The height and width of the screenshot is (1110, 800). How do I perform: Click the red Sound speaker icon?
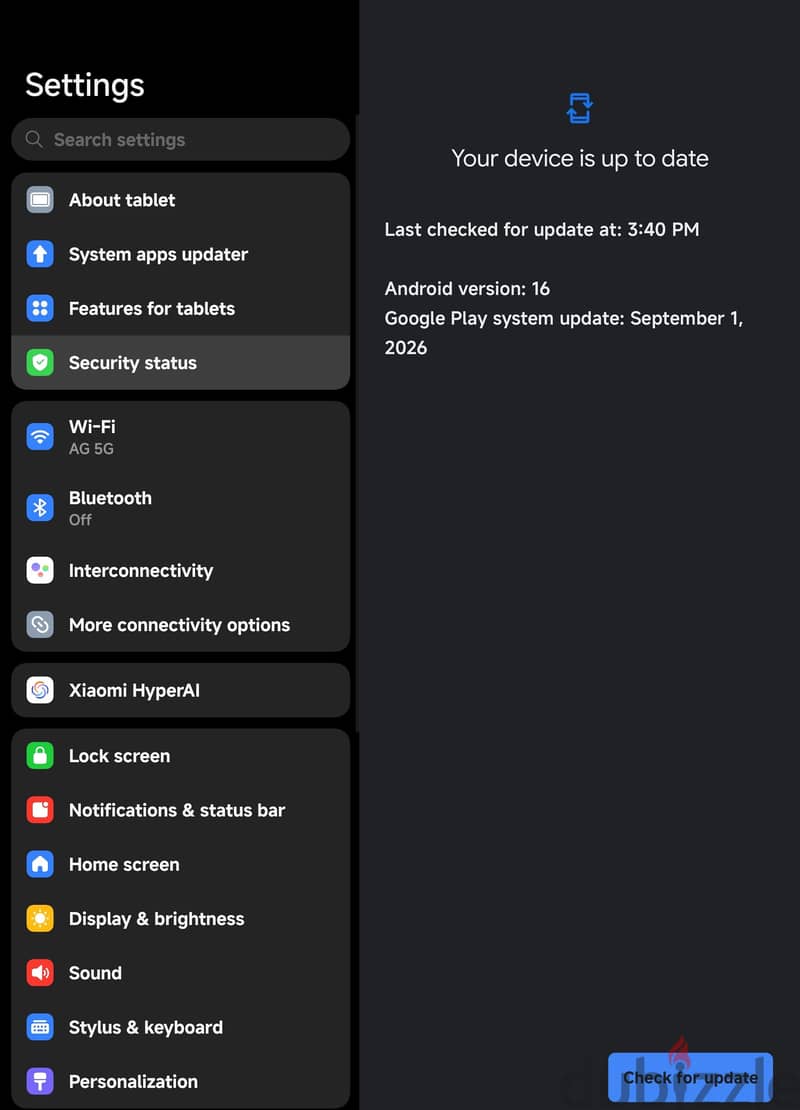tap(40, 973)
